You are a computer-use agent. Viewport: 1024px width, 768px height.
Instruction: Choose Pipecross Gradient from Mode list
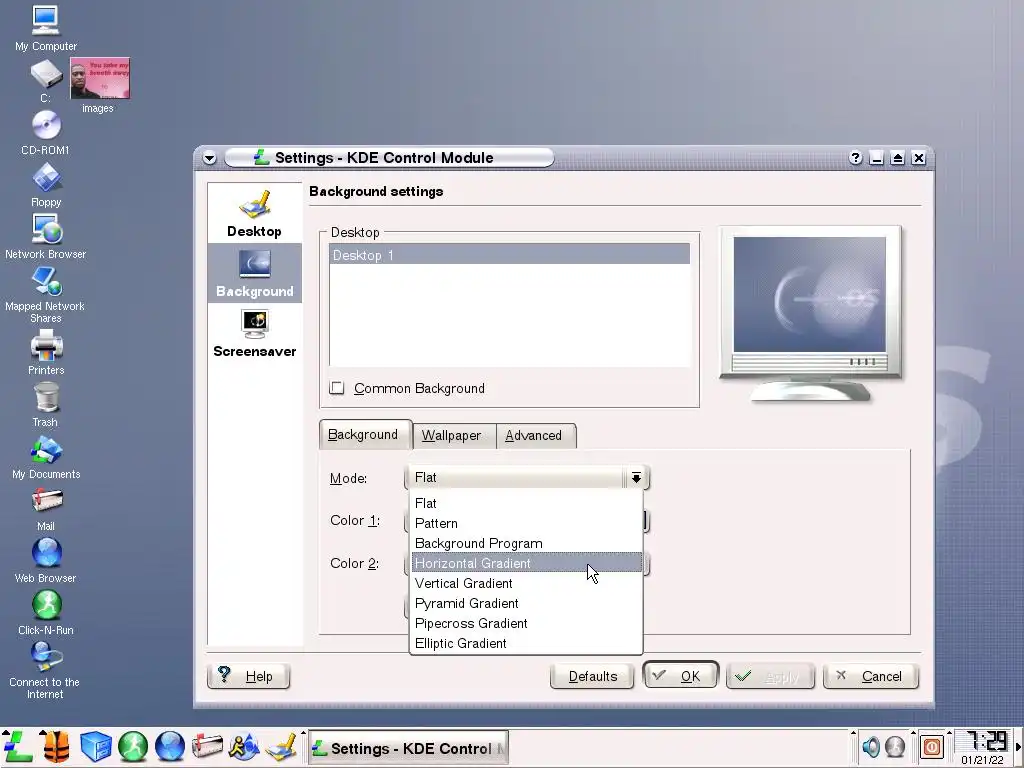click(x=526, y=623)
